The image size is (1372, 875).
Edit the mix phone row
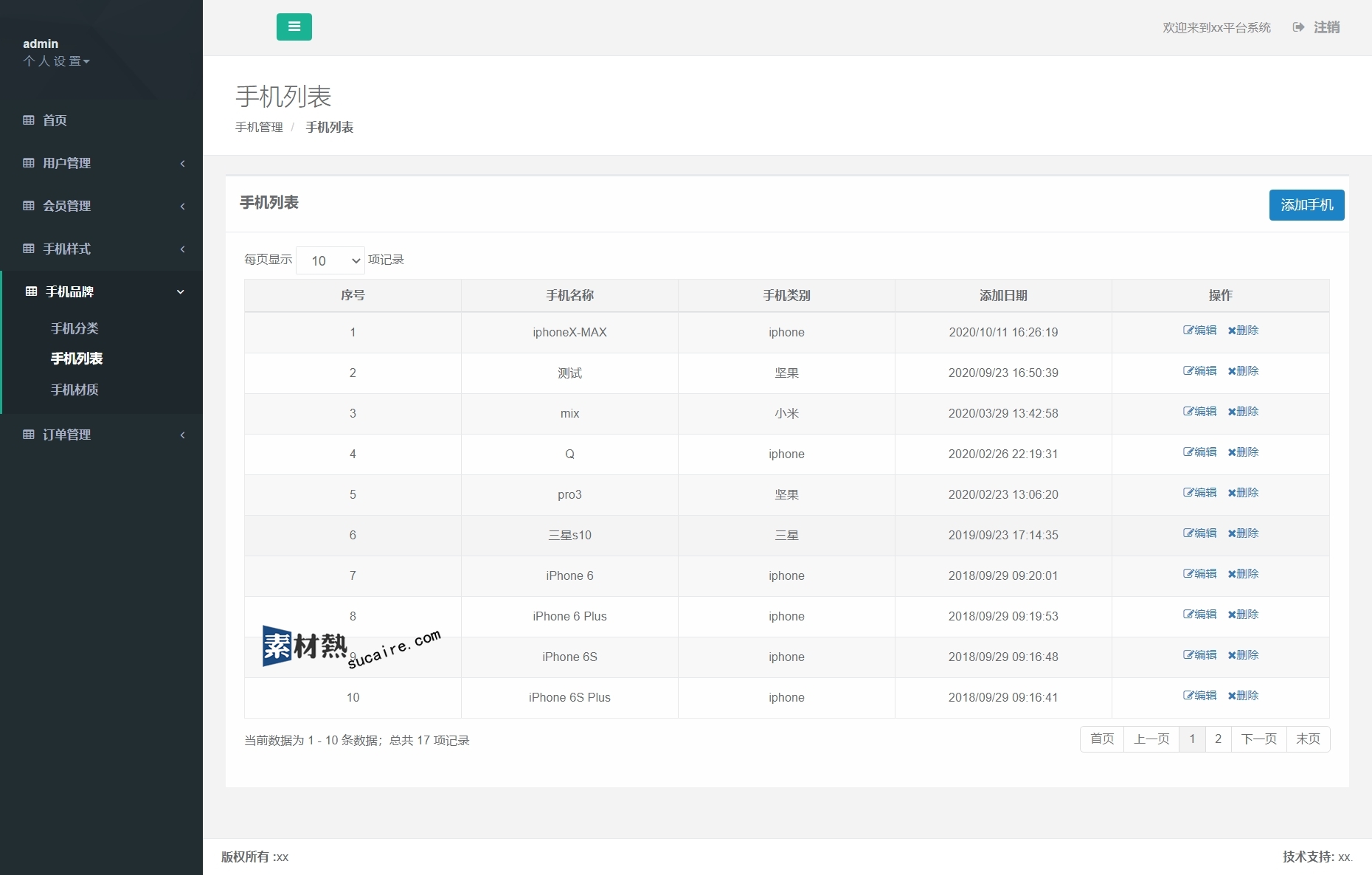click(1199, 412)
